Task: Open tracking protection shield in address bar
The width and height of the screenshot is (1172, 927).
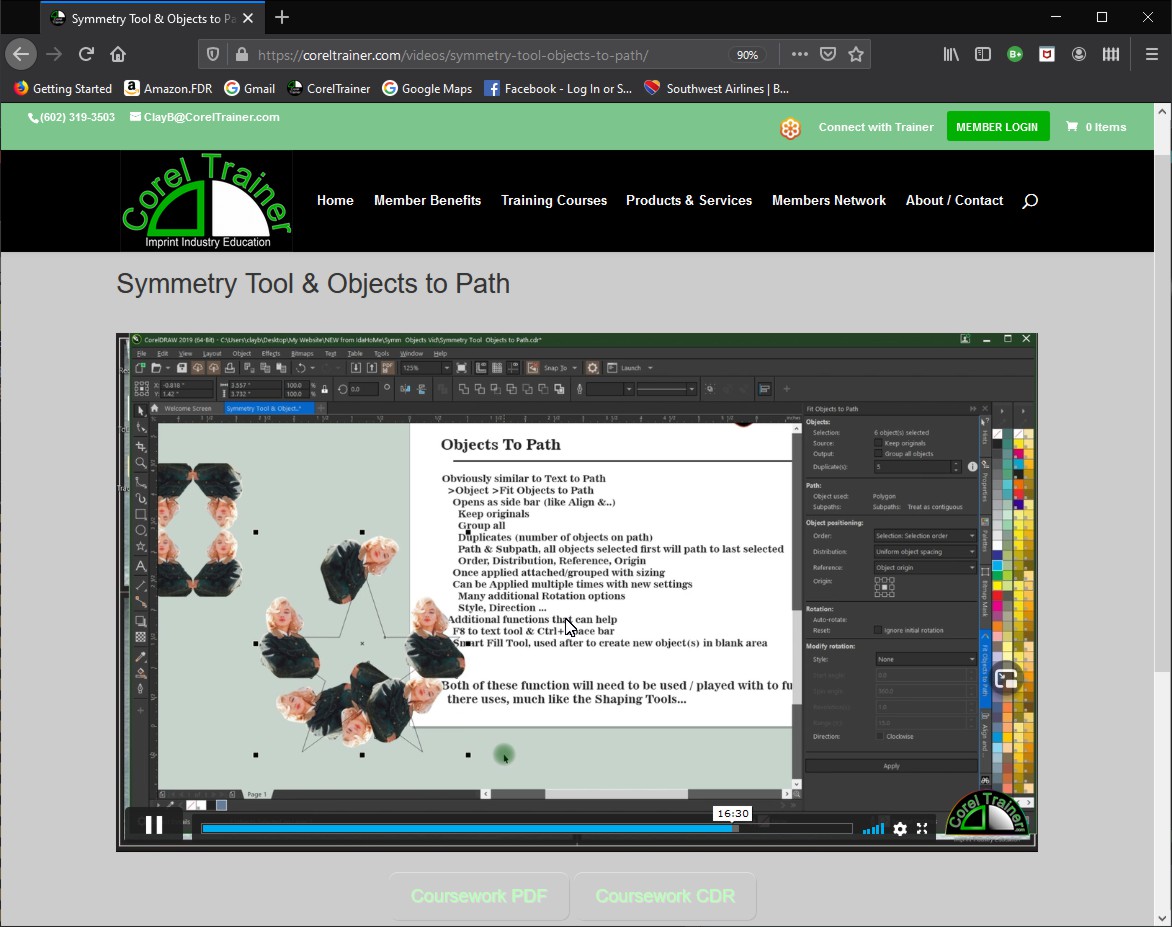Action: [x=213, y=55]
